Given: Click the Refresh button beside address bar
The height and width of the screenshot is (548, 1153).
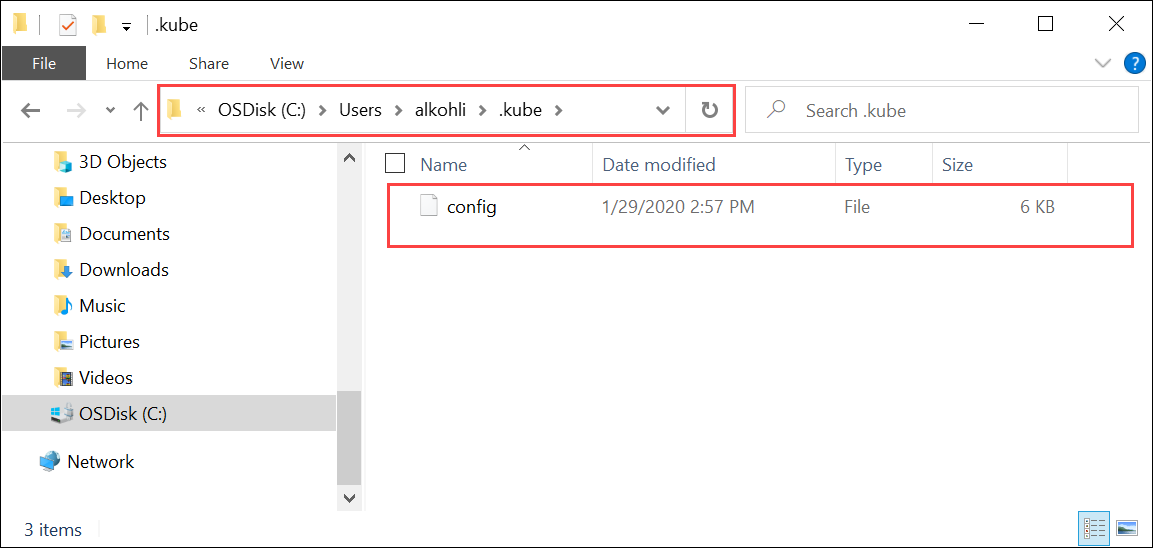Looking at the screenshot, I should [710, 110].
